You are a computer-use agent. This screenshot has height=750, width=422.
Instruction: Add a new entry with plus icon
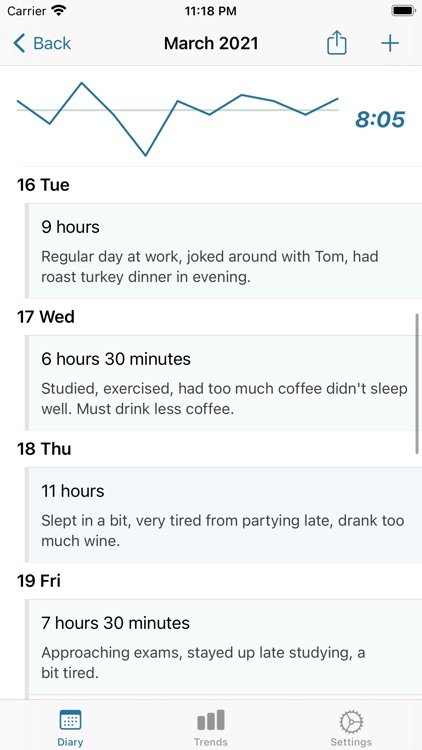(x=390, y=44)
